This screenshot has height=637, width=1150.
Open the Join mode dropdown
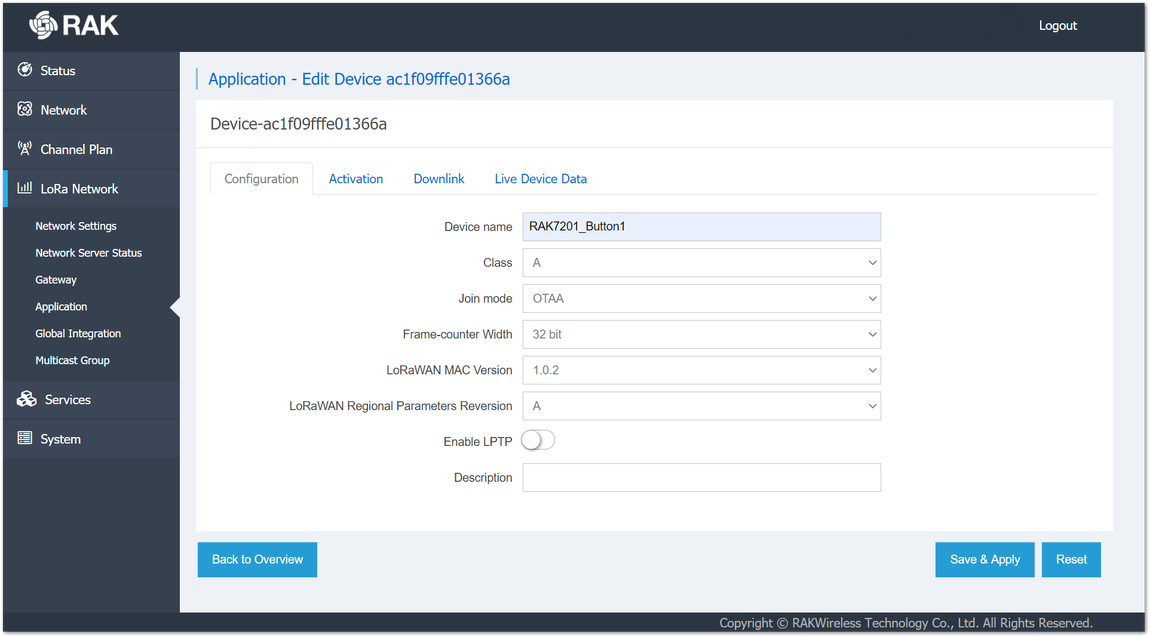(x=701, y=298)
